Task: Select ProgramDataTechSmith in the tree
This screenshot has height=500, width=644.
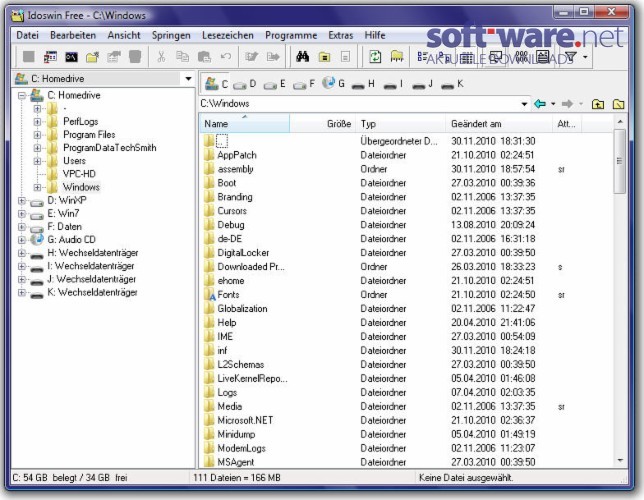Action: (x=109, y=148)
